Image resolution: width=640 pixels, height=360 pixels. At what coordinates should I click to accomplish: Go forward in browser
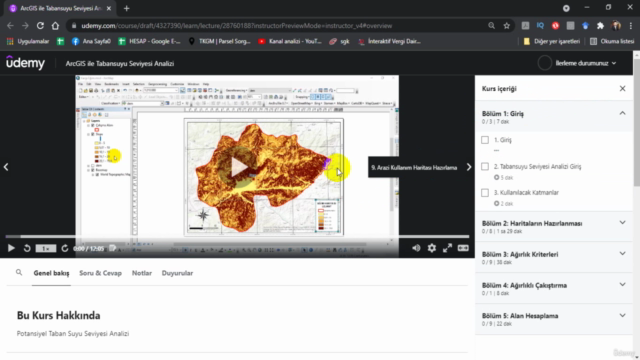click(x=25, y=26)
